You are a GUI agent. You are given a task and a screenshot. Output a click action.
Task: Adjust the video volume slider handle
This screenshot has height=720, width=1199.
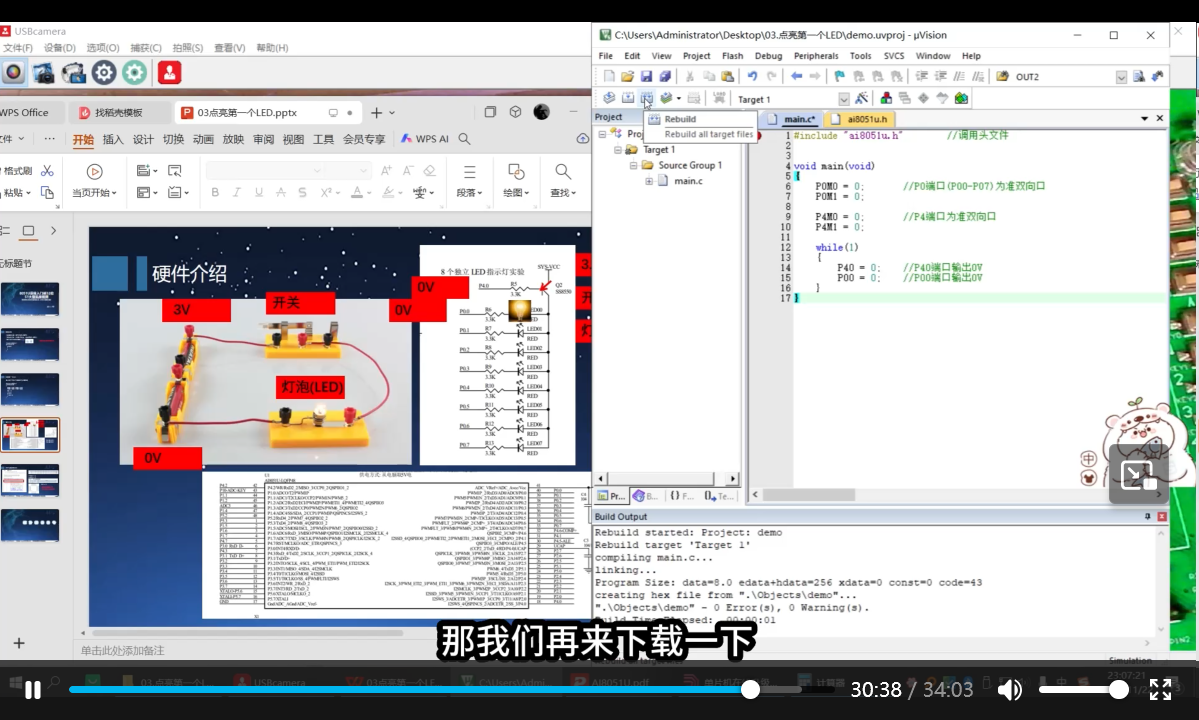[1119, 690]
